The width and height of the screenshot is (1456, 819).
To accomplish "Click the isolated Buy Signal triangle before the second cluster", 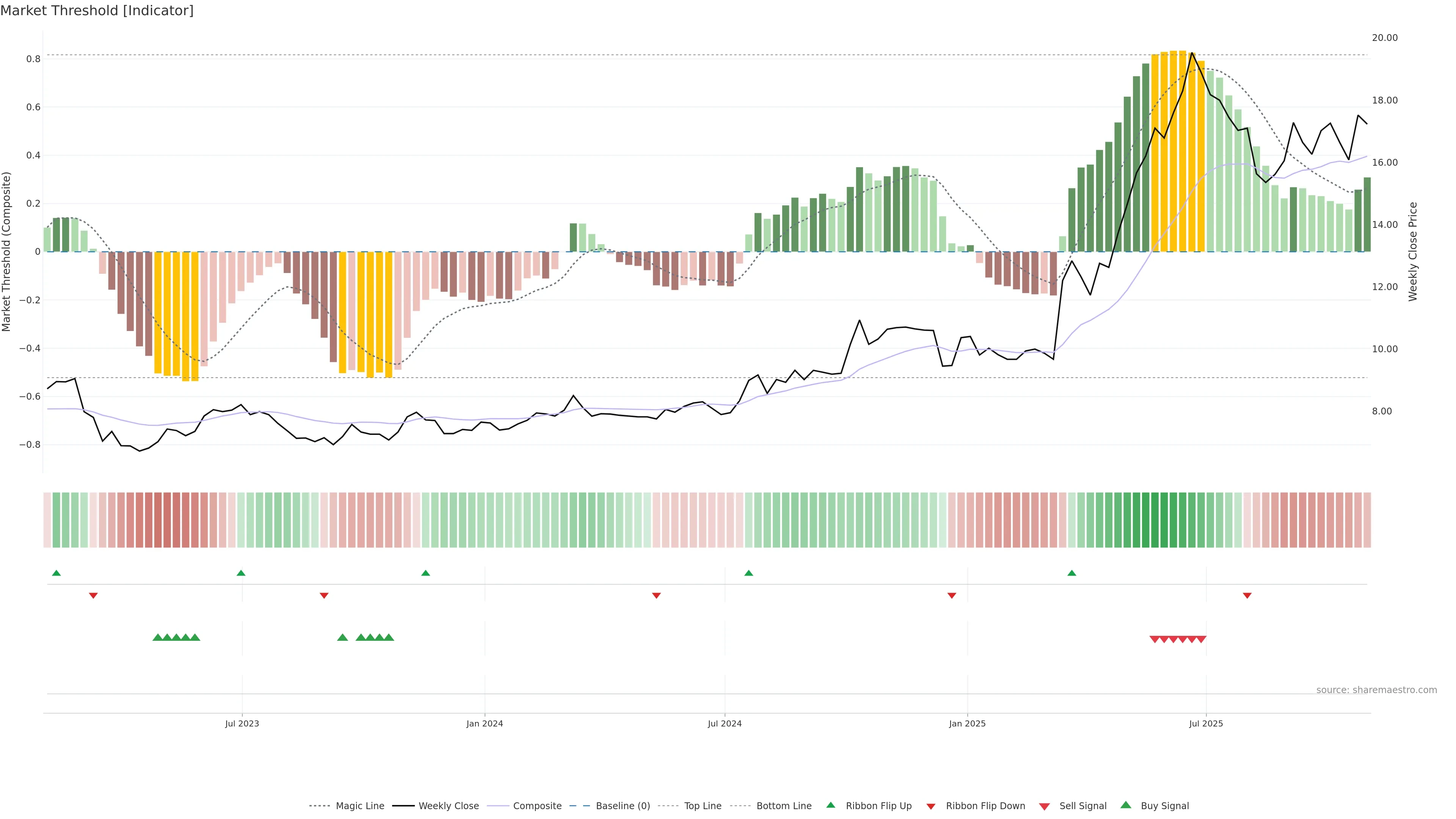I will (342, 637).
